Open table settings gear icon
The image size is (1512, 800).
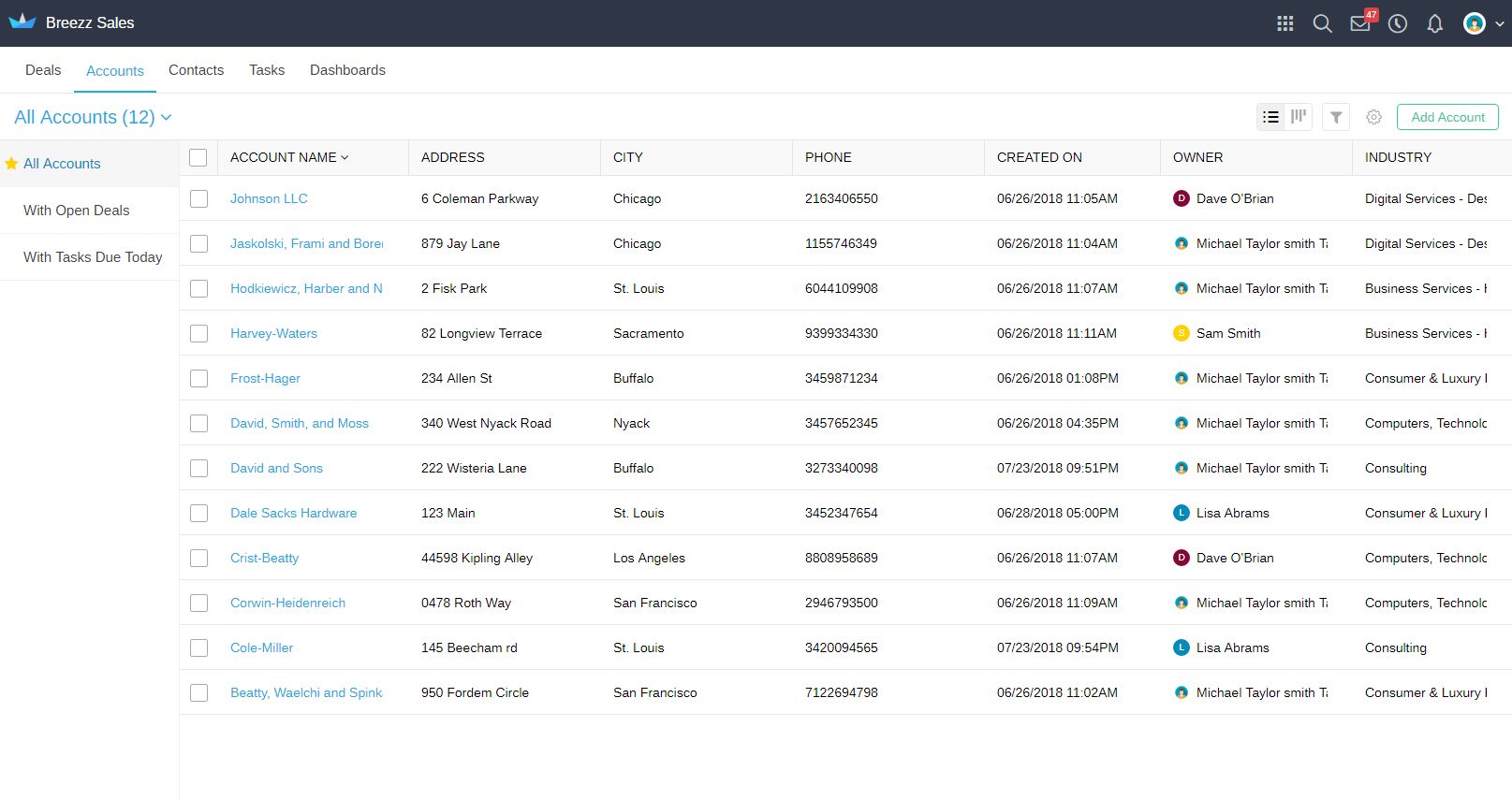1373,117
